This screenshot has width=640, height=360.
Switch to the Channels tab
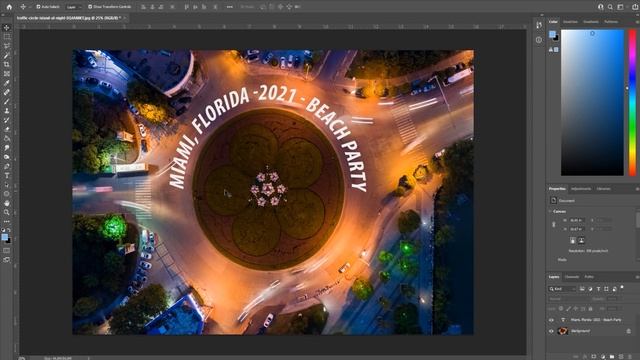click(x=572, y=277)
